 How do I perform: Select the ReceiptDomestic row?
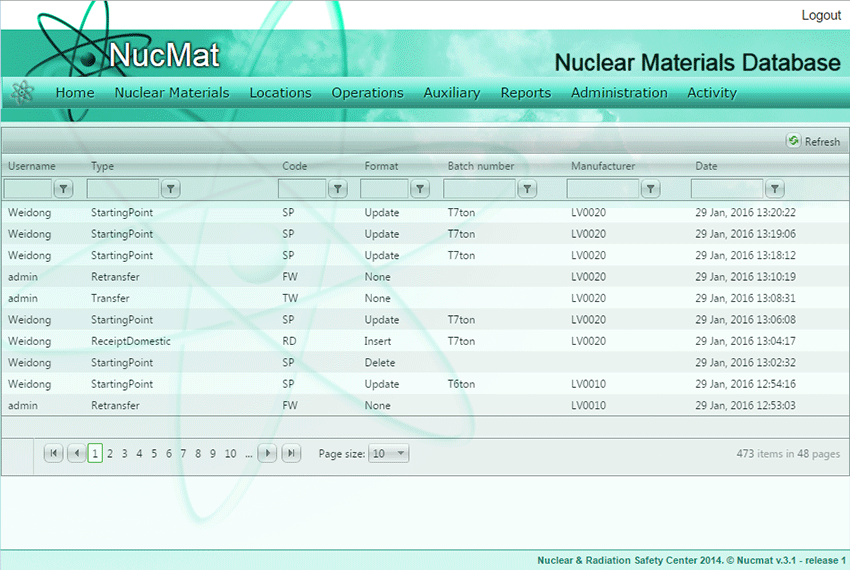[130, 341]
